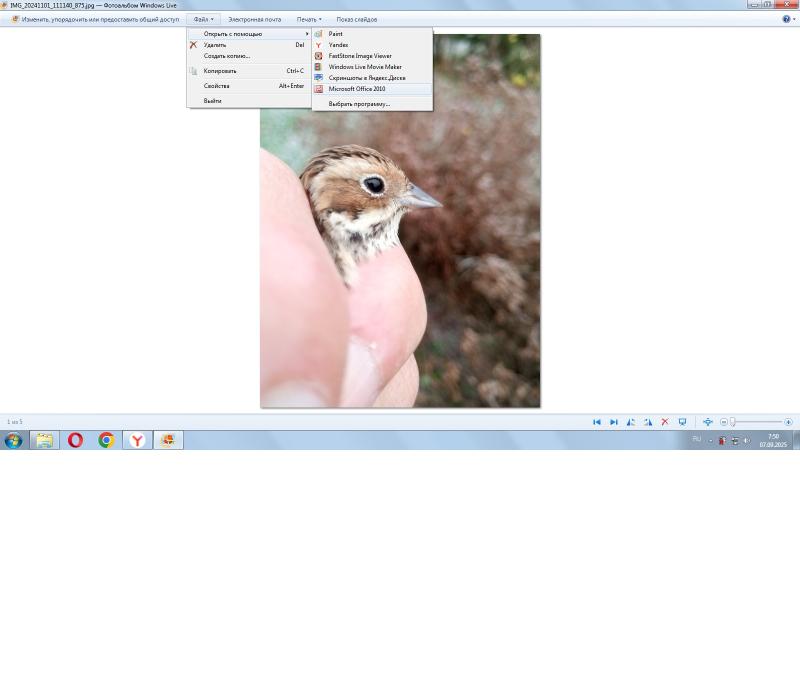The image size is (800, 676).
Task: Go to the next photo
Action: coord(614,422)
